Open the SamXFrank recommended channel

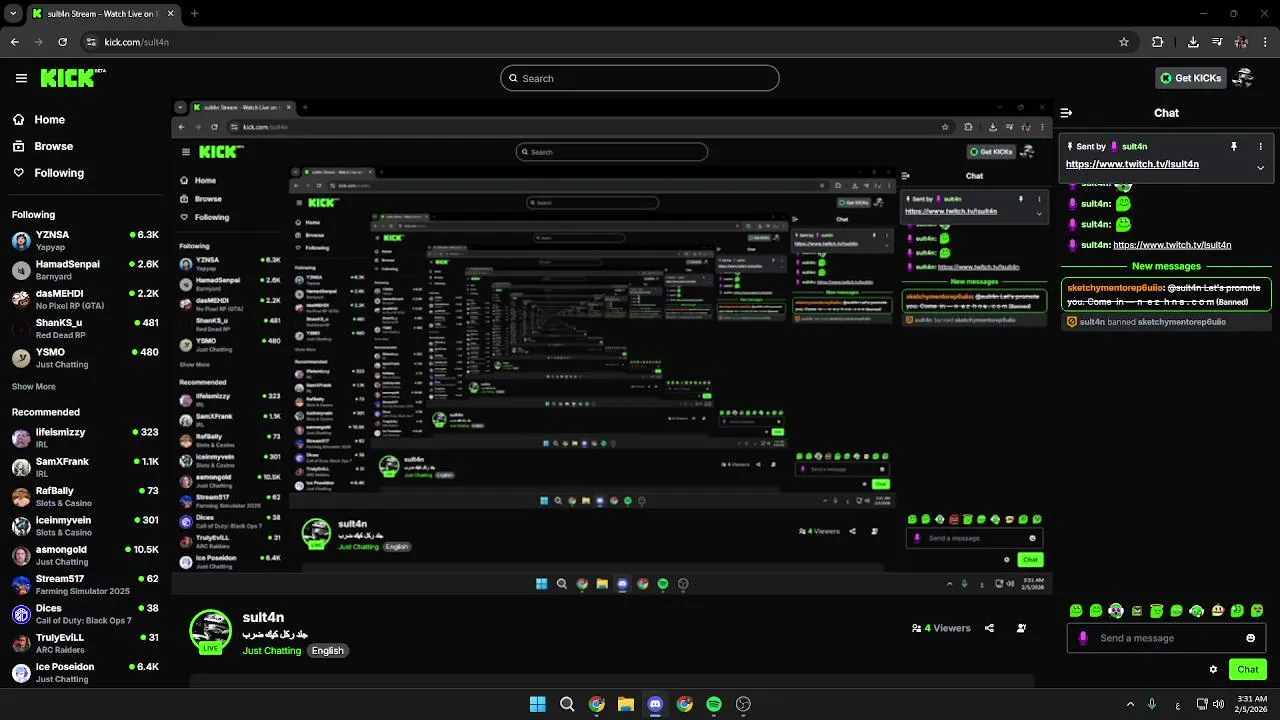tap(85, 467)
